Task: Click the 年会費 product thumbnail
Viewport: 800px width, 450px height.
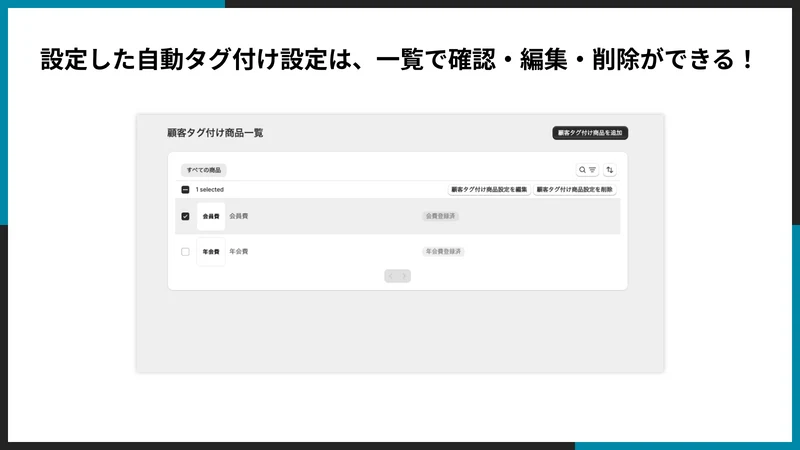Action: [x=211, y=252]
